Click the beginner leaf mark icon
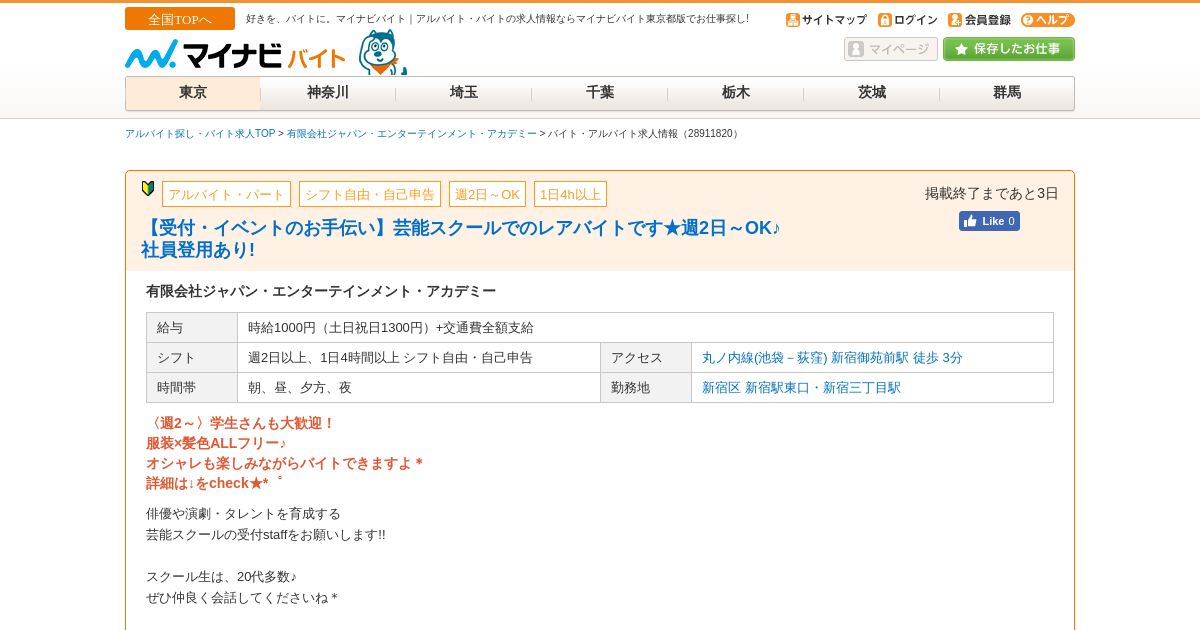 pyautogui.click(x=148, y=188)
